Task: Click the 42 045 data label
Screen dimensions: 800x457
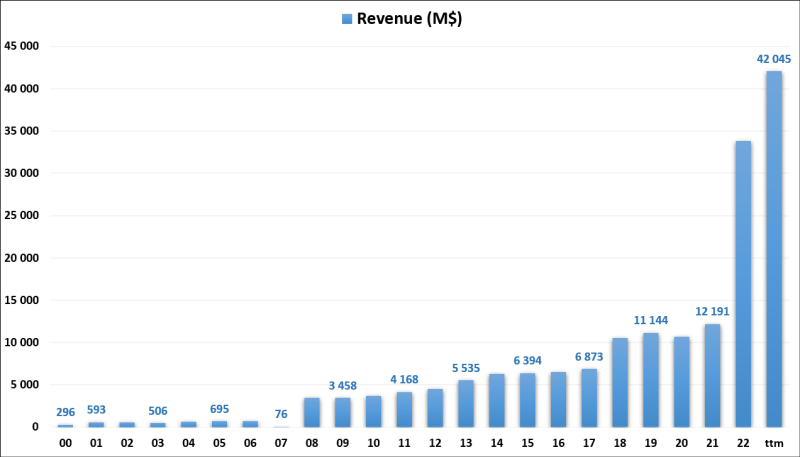Action: click(x=774, y=60)
